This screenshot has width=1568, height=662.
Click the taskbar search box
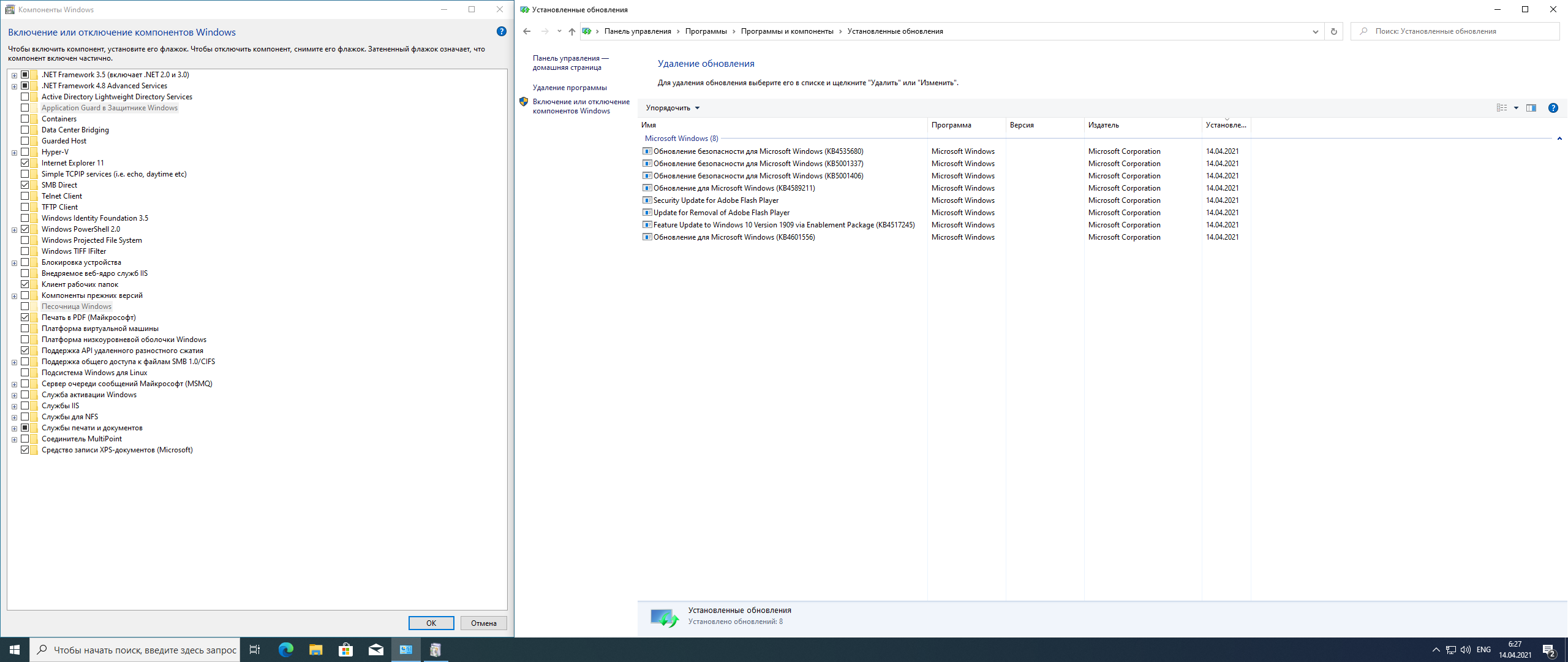tap(134, 650)
